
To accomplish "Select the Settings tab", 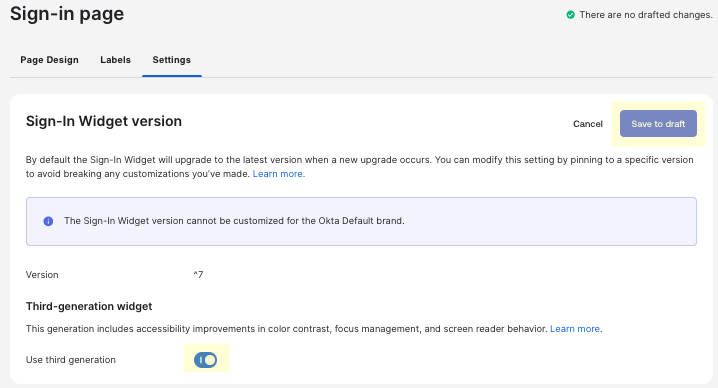I will click(172, 60).
